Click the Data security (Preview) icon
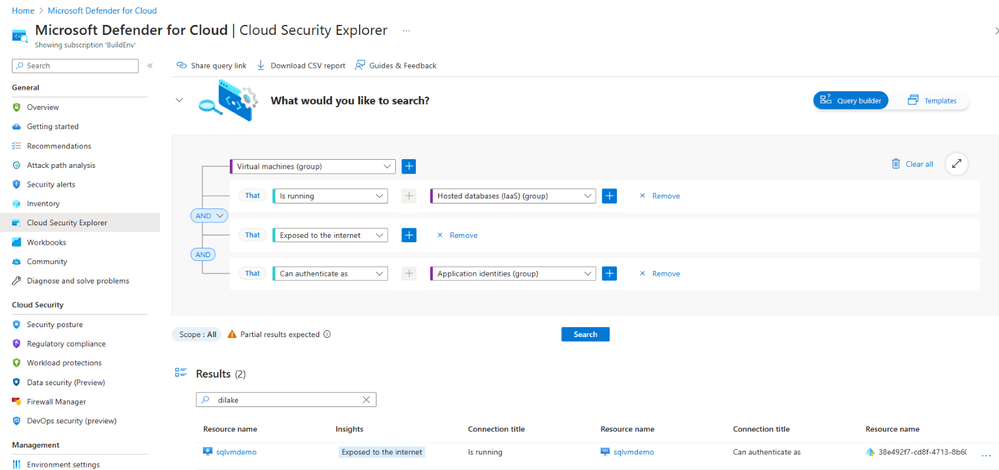The image size is (999, 470). tap(17, 383)
